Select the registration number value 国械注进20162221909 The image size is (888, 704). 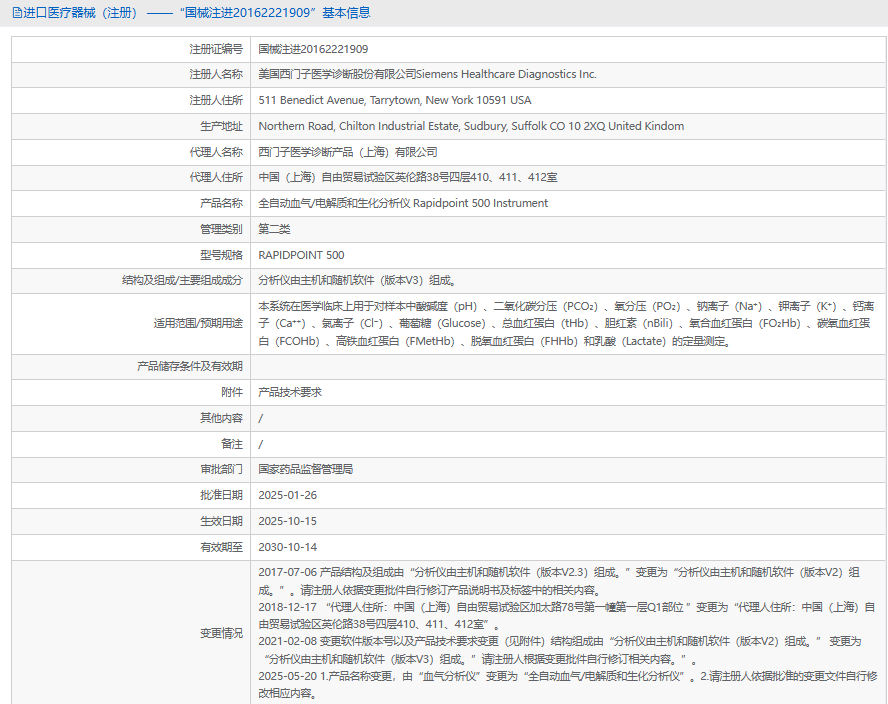[313, 49]
